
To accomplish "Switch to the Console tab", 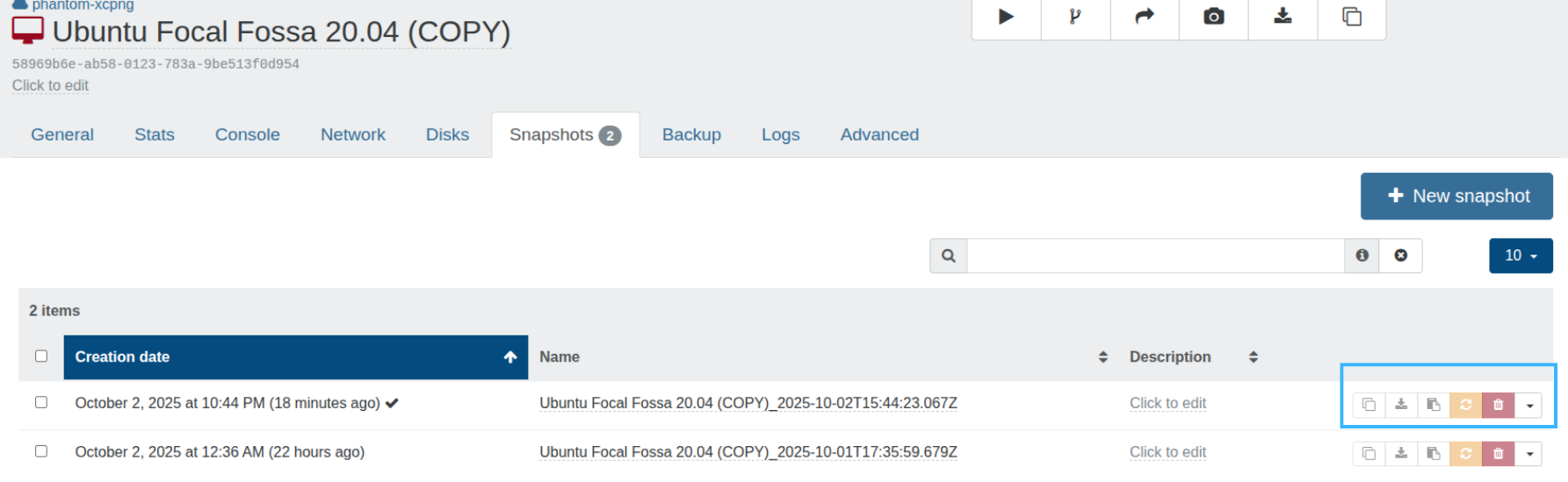I will tap(247, 134).
